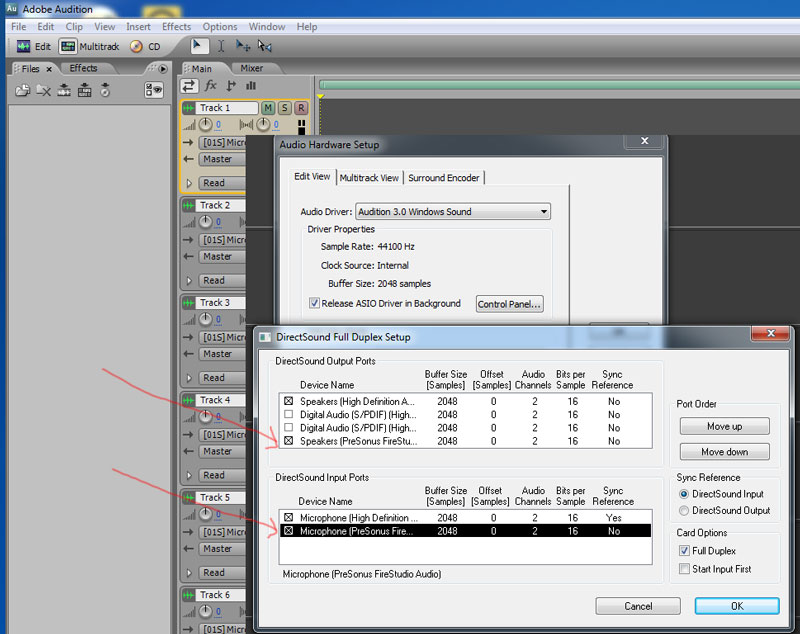Click Control Panel... button

pyautogui.click(x=509, y=304)
